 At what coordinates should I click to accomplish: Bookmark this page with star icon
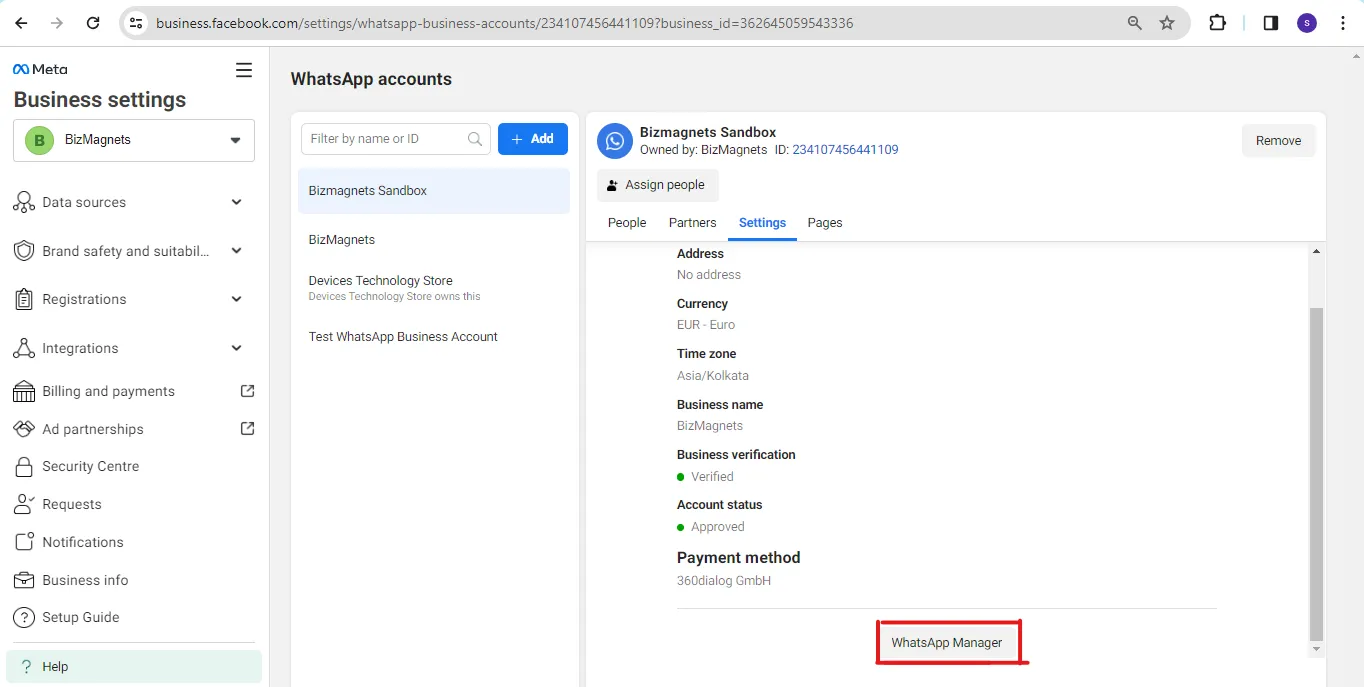coord(1167,22)
